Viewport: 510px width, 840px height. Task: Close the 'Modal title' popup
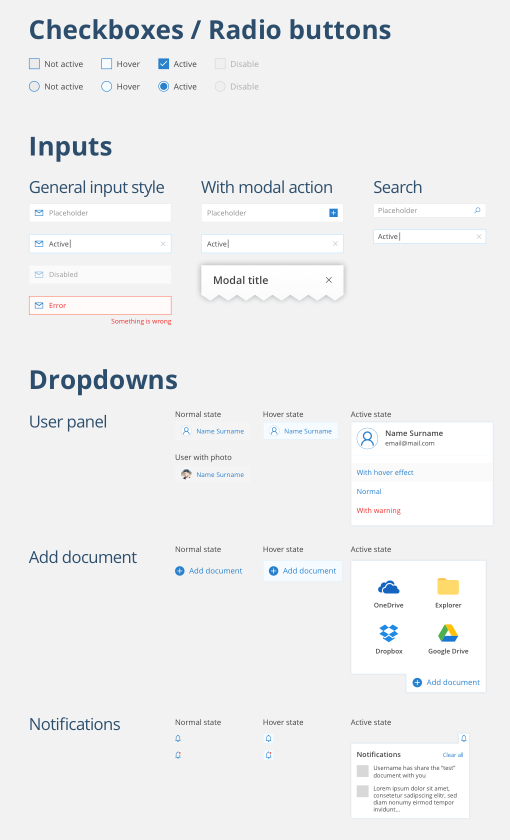pyautogui.click(x=329, y=280)
